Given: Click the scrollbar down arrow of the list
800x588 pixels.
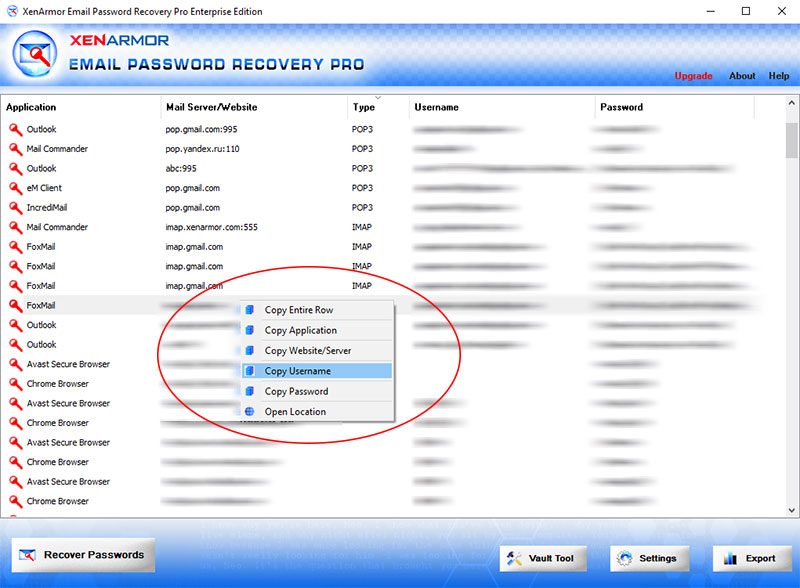Looking at the screenshot, I should (x=791, y=510).
